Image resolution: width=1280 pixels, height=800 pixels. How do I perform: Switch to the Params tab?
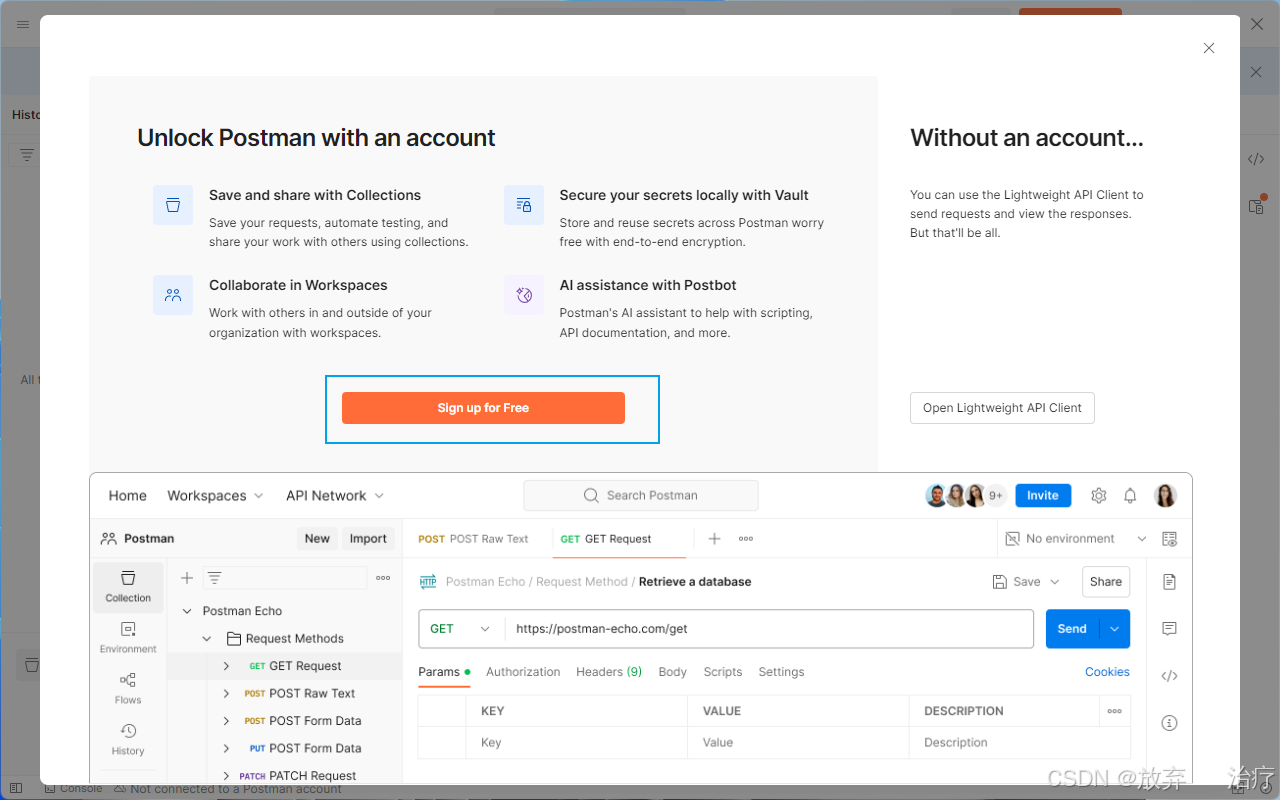[444, 672]
